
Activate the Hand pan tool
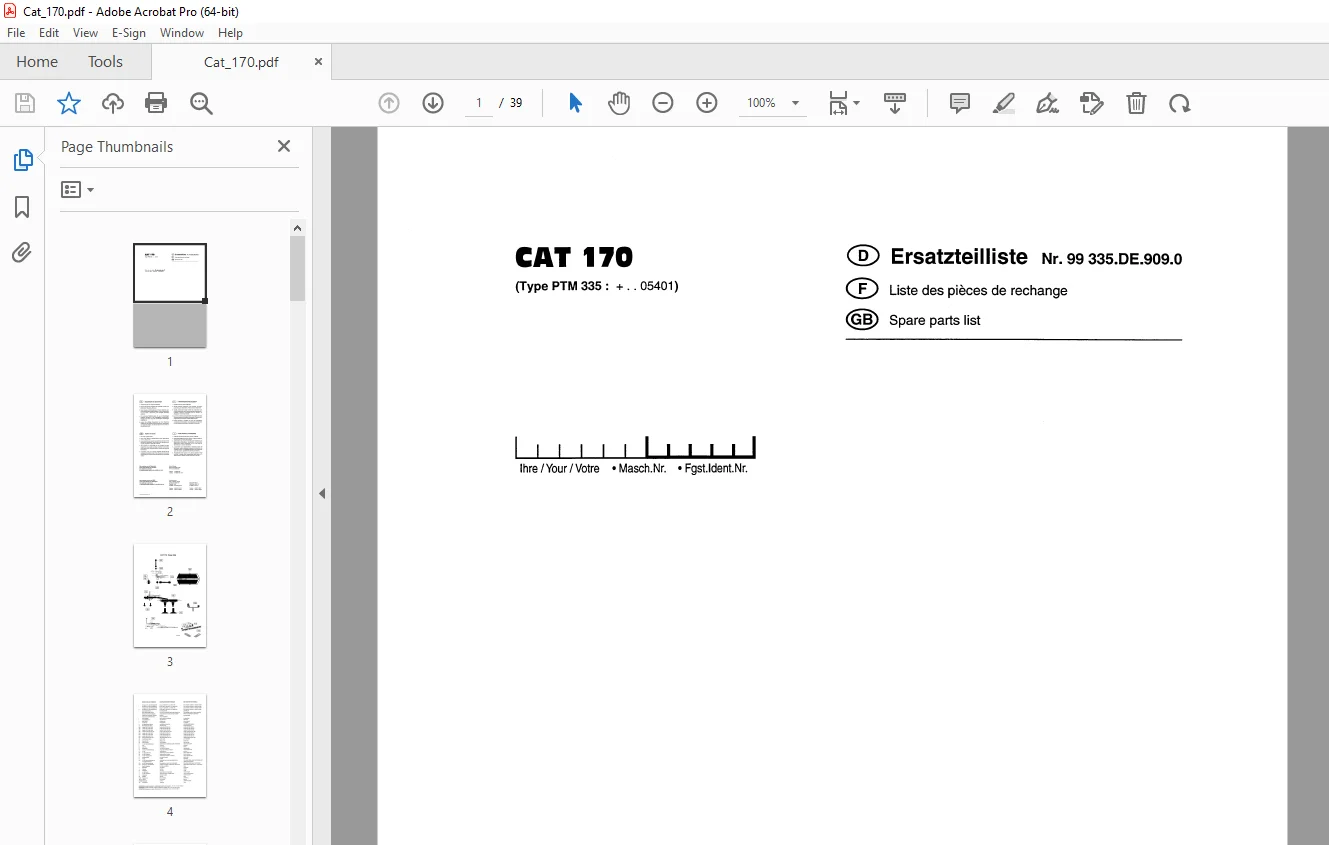[x=619, y=103]
